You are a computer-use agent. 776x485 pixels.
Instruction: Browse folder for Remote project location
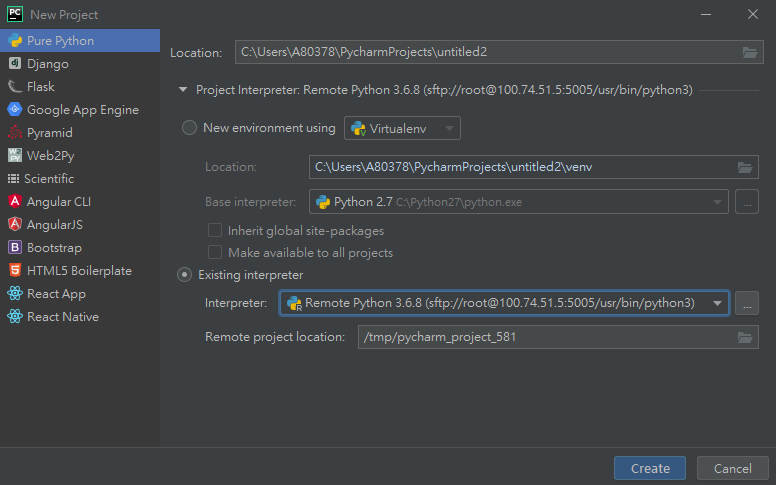(745, 338)
